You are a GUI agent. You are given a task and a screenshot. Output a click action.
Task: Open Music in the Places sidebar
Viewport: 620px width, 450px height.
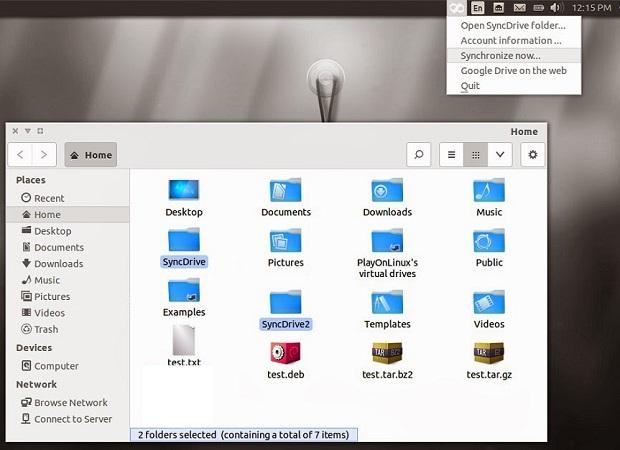68,280
